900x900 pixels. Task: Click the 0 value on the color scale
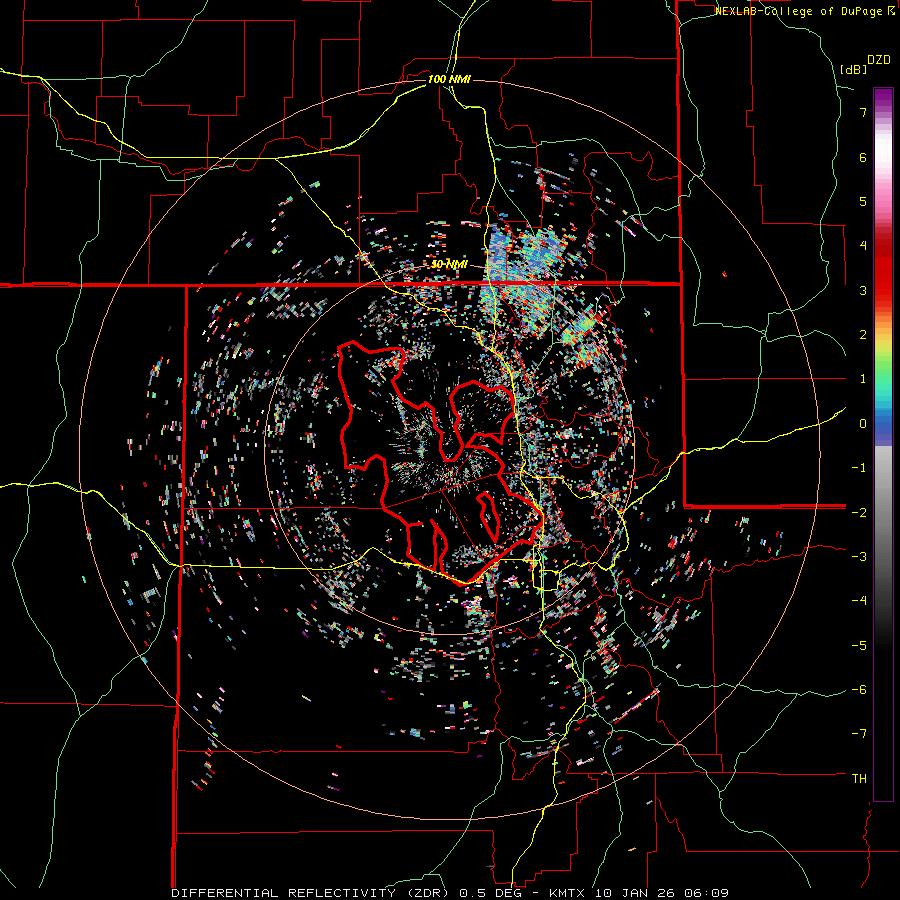pos(863,424)
